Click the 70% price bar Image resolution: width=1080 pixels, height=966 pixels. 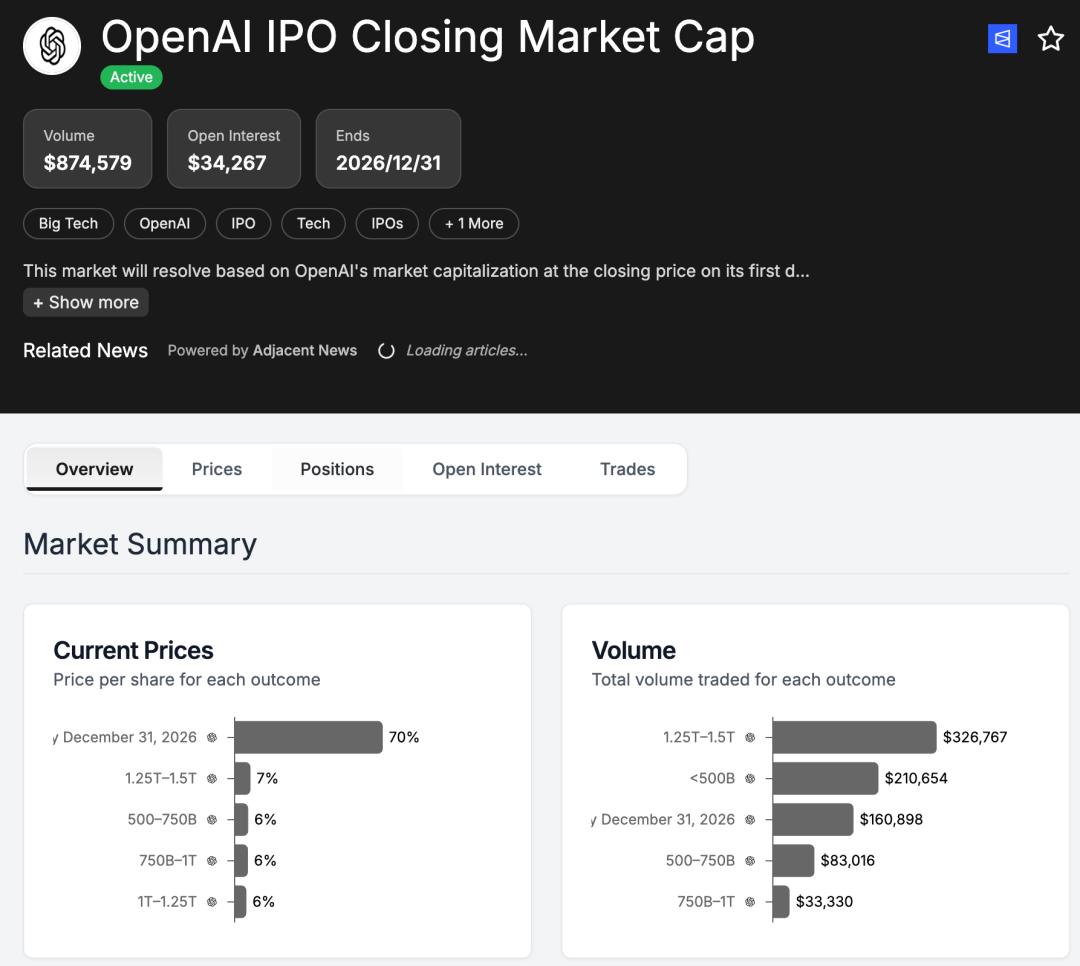[307, 737]
